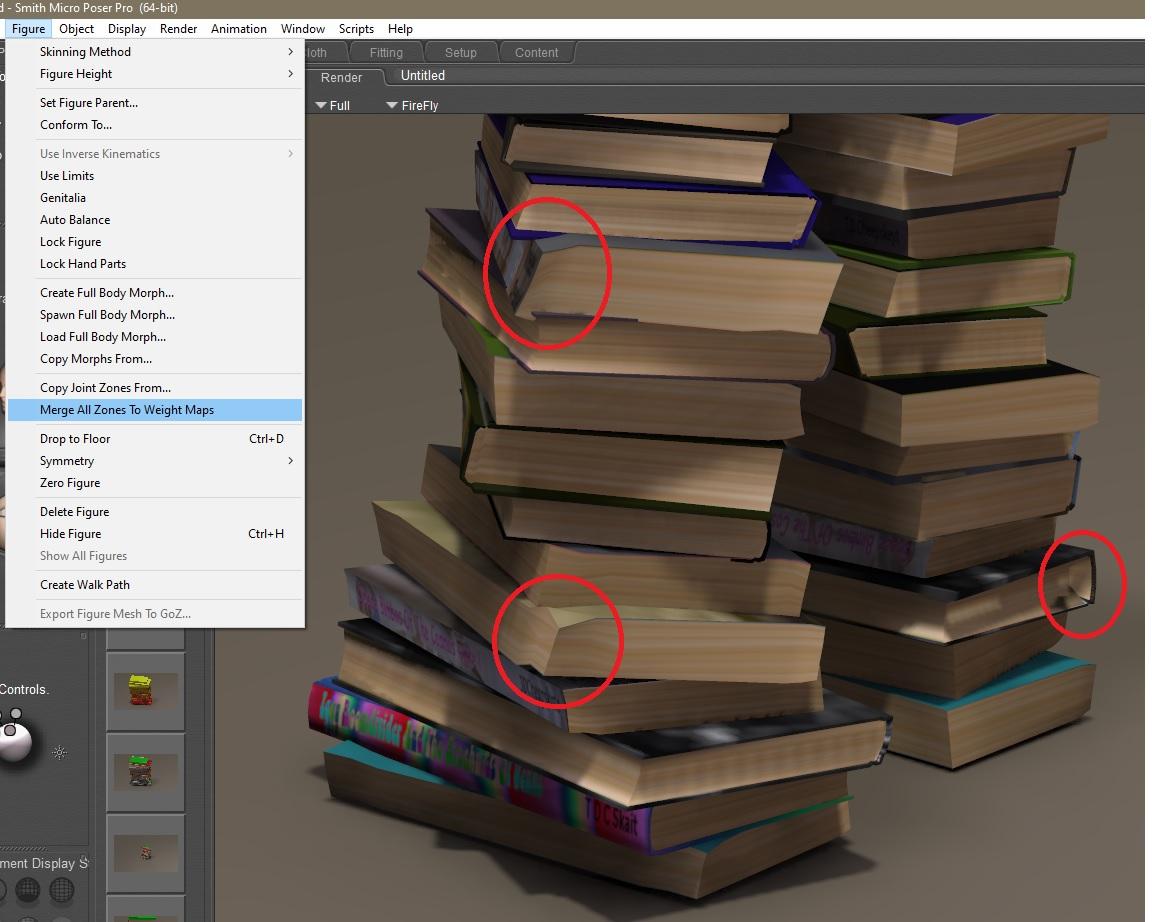Open the Full display dropdown
Viewport: 1152px width, 922px height.
click(x=333, y=105)
